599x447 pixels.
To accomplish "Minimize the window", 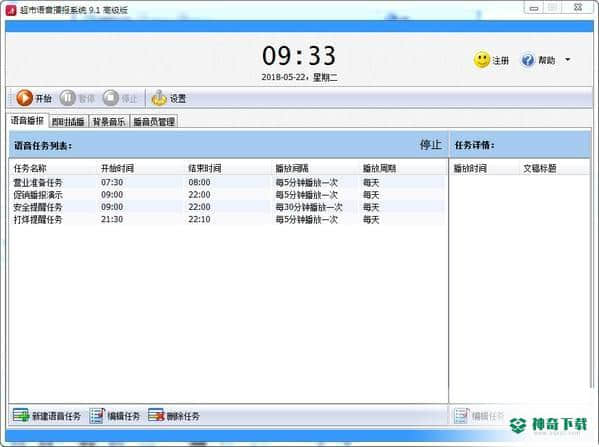I will (x=534, y=8).
